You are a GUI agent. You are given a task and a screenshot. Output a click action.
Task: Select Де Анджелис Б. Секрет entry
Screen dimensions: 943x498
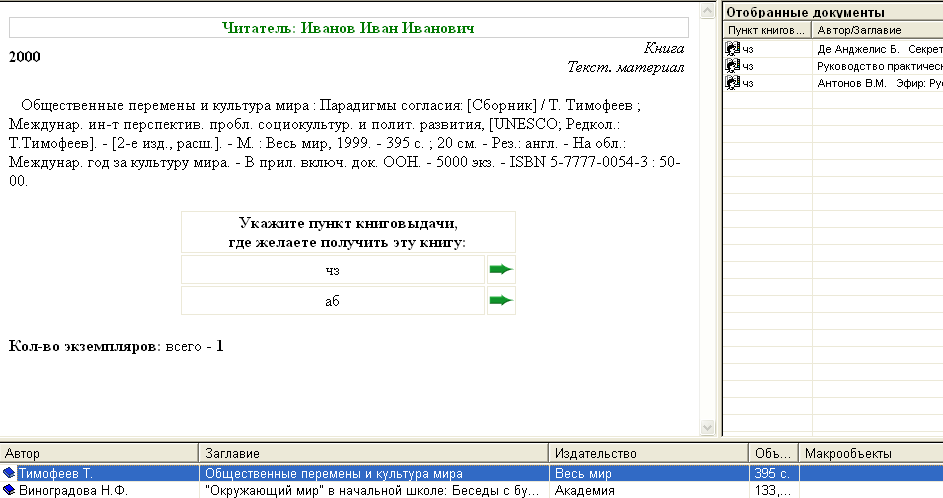pos(833,49)
